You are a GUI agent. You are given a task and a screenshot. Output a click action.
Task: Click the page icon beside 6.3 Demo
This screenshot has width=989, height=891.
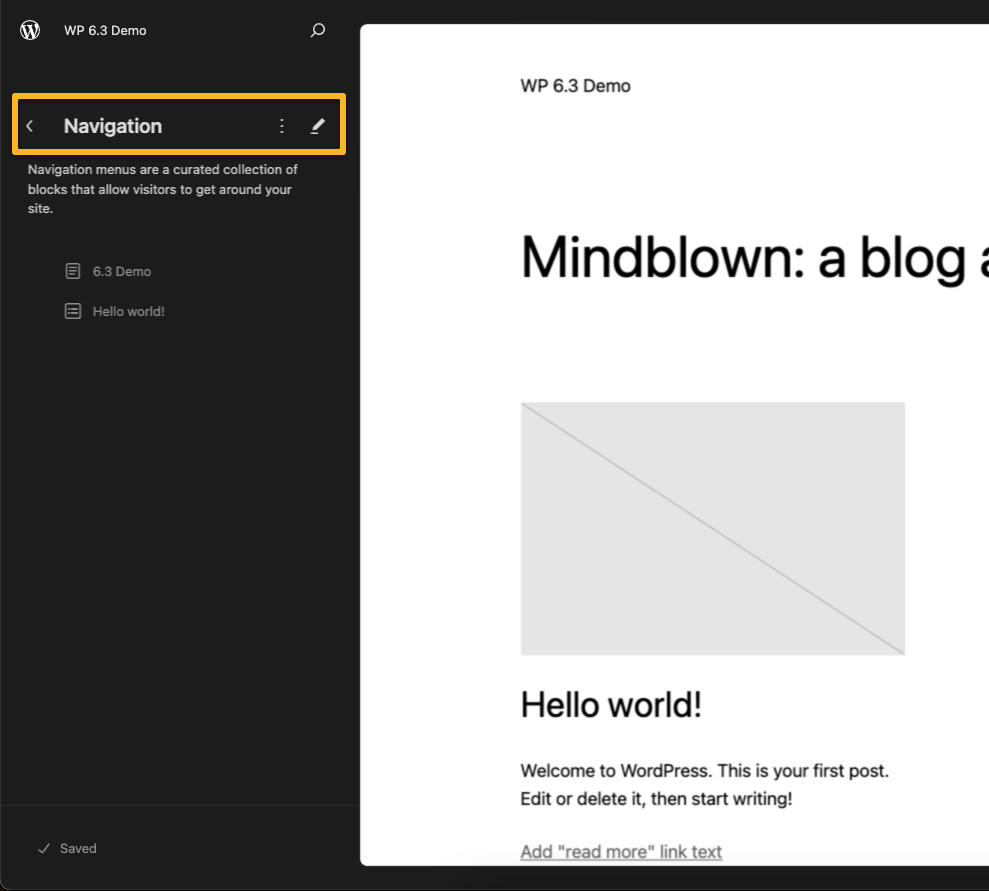point(72,270)
